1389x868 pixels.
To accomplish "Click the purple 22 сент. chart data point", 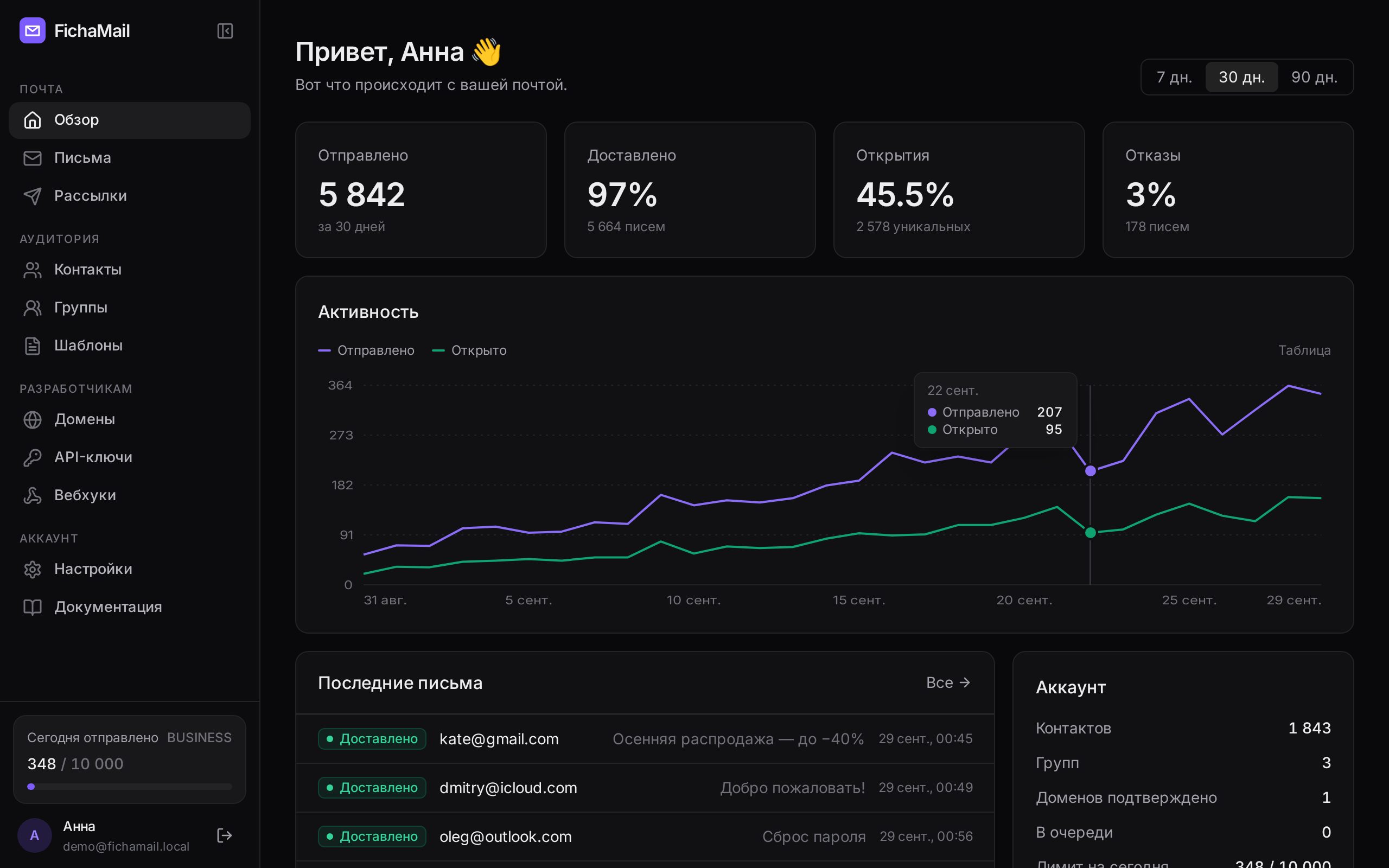I will pyautogui.click(x=1091, y=471).
